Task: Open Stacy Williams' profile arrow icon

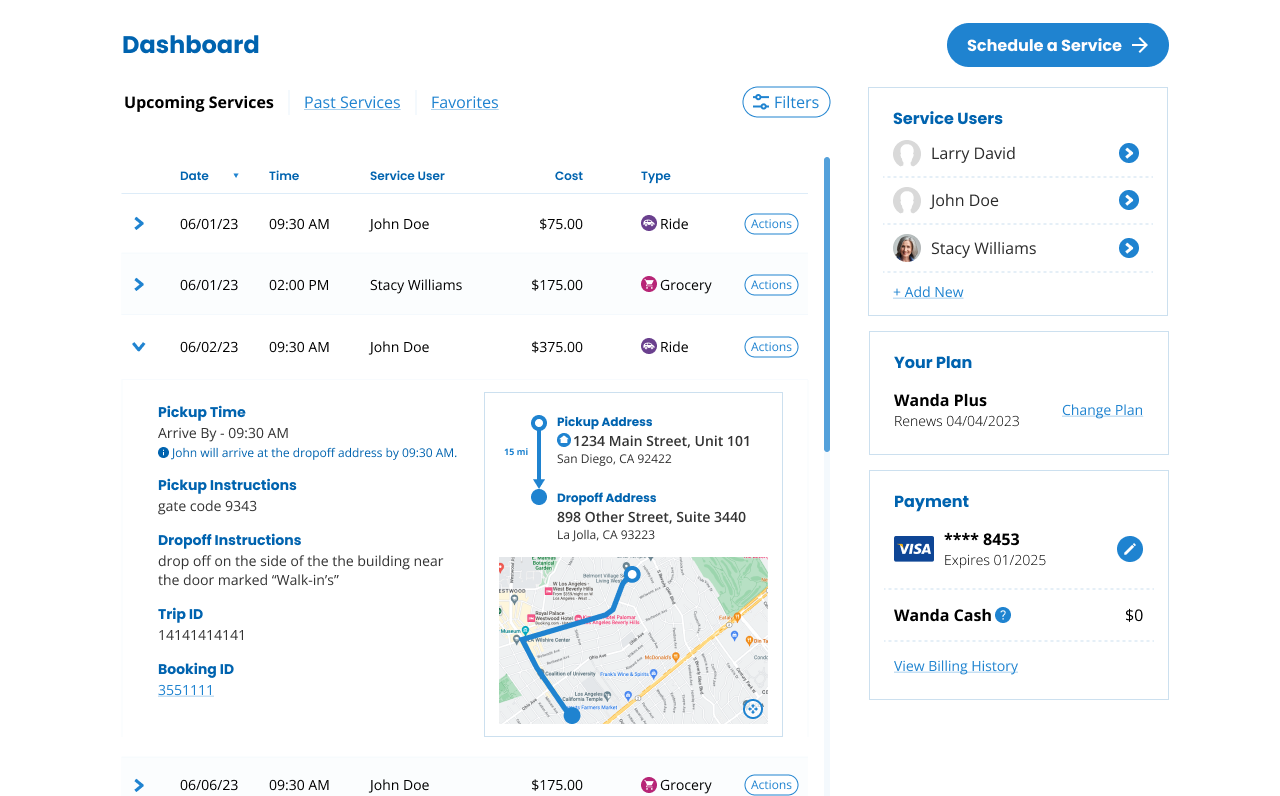Action: (1129, 248)
